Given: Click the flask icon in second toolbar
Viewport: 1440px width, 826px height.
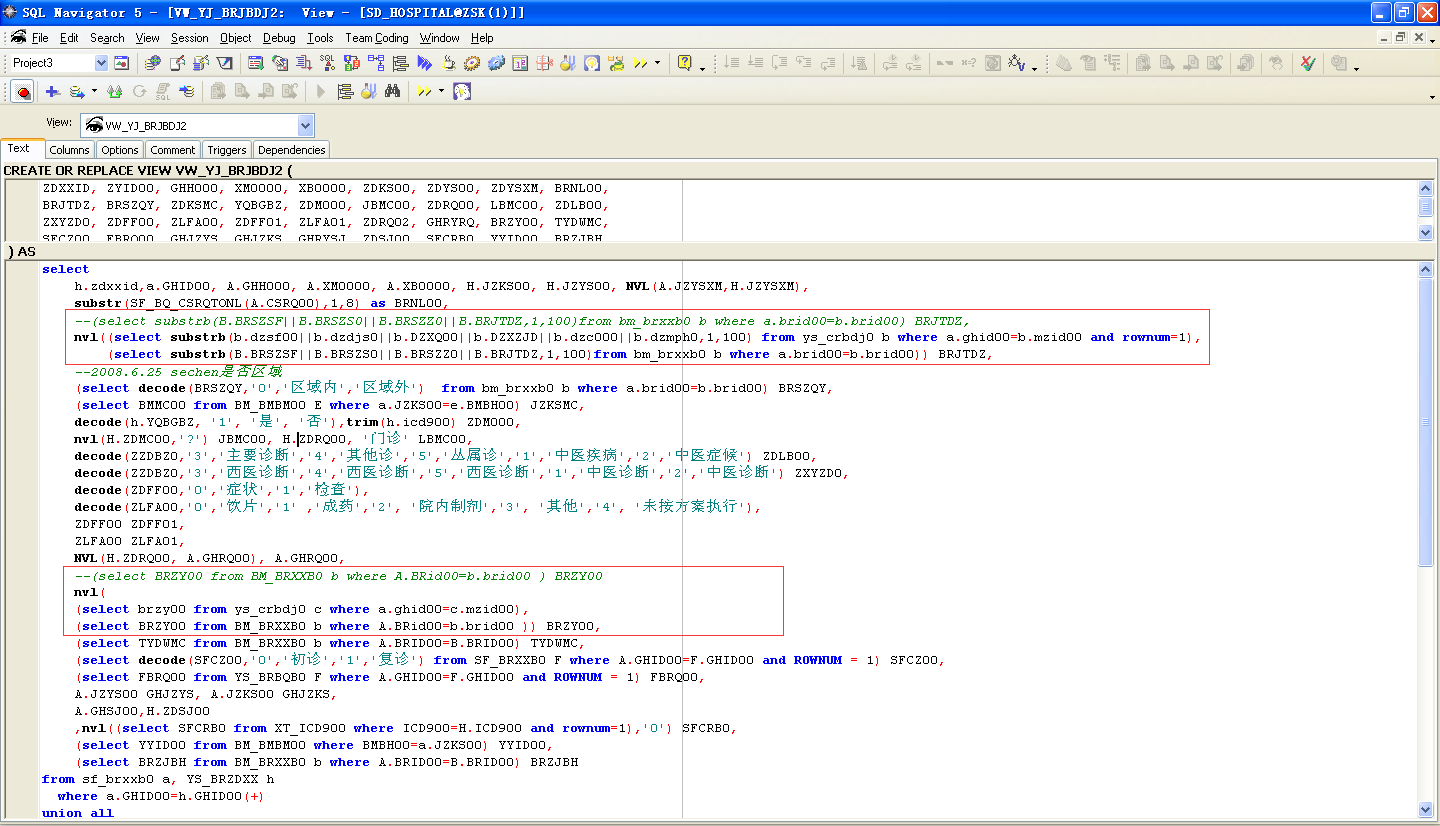Looking at the screenshot, I should (x=368, y=91).
